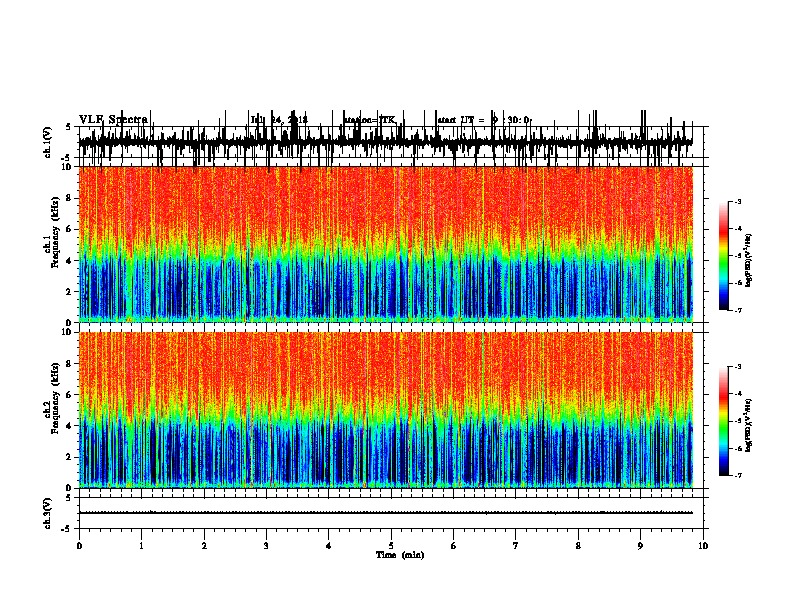The image size is (792, 612).
Task: Click the "-5" voltage tick of ch.3 waveform
Action: [67, 529]
